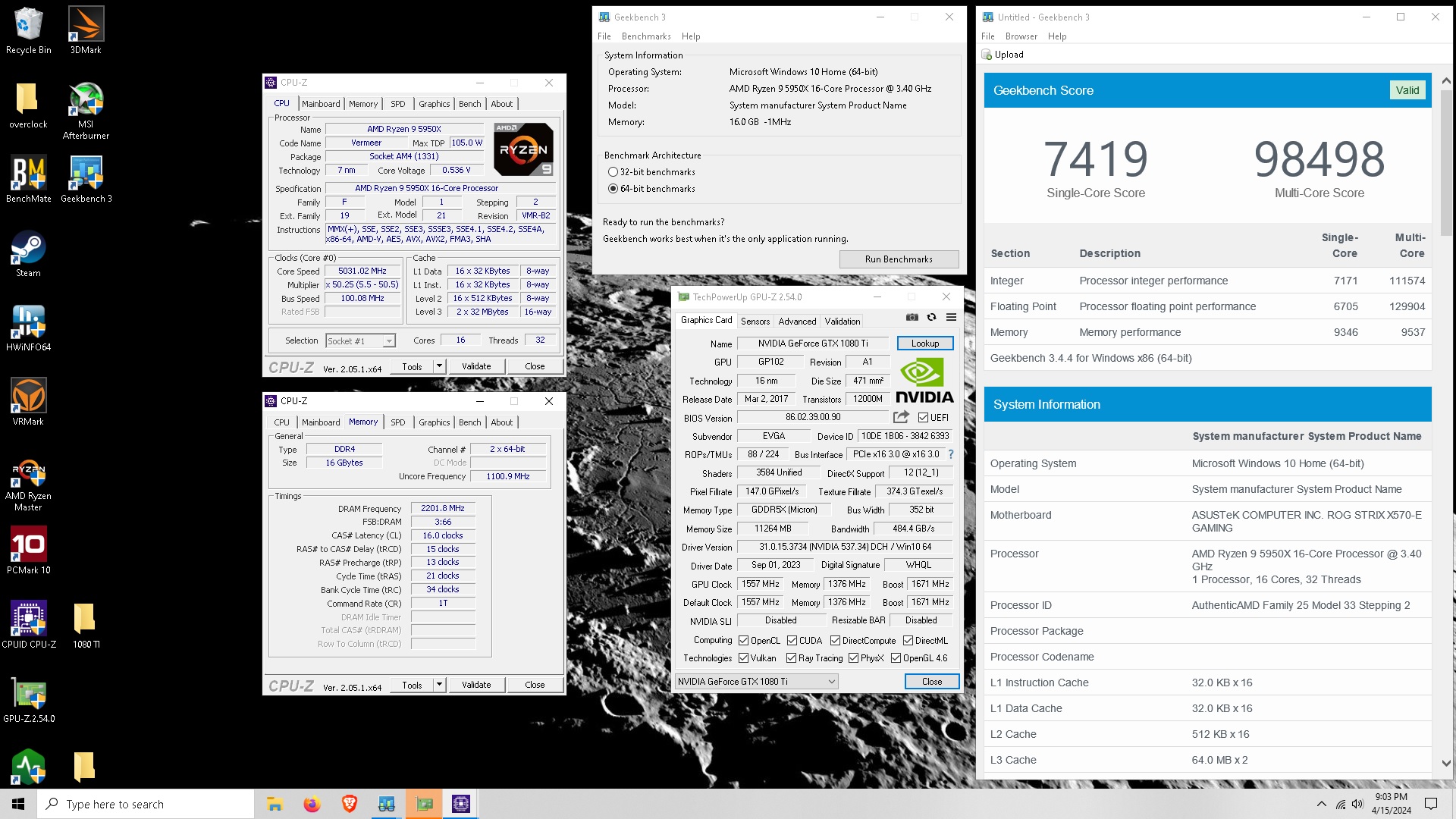Screen dimensions: 1456x819
Task: Open the Socket #1 selection dropdown in CPU-Z
Action: (x=361, y=341)
